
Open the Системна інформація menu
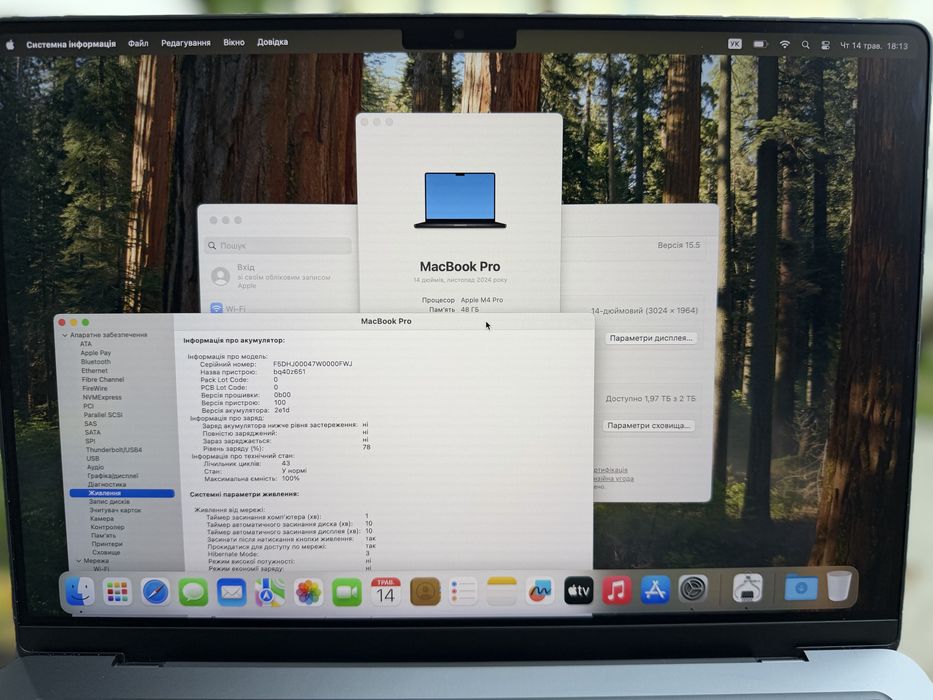pos(71,44)
